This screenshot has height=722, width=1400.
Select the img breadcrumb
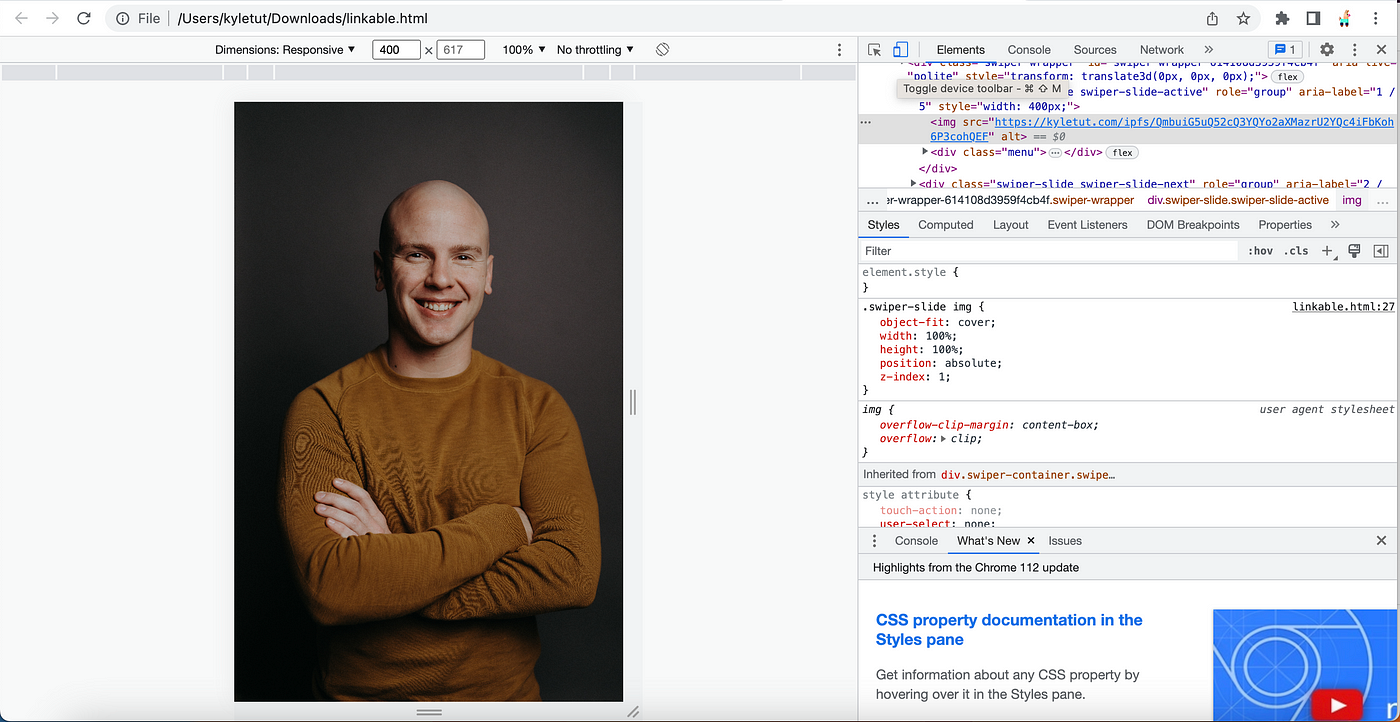click(1352, 200)
